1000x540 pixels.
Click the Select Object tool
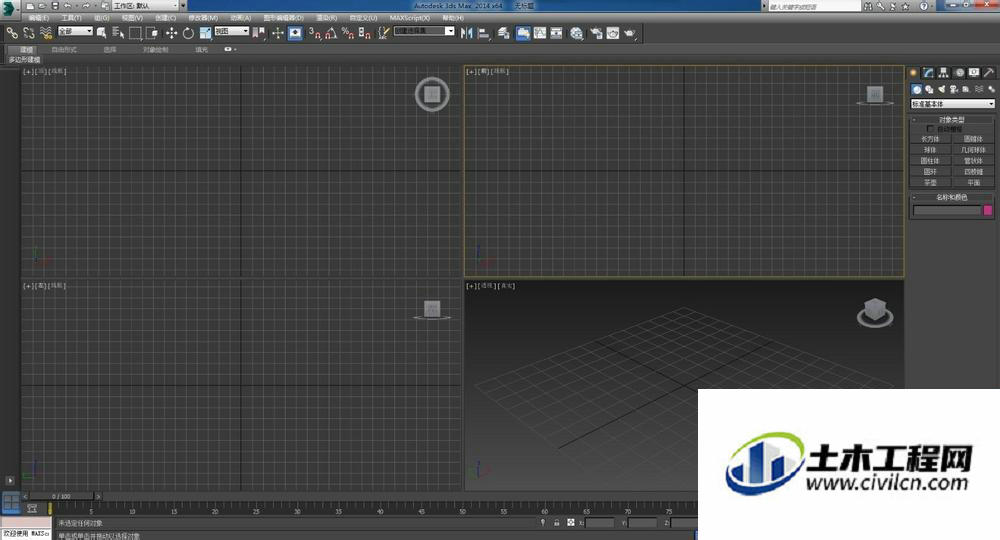[x=101, y=33]
